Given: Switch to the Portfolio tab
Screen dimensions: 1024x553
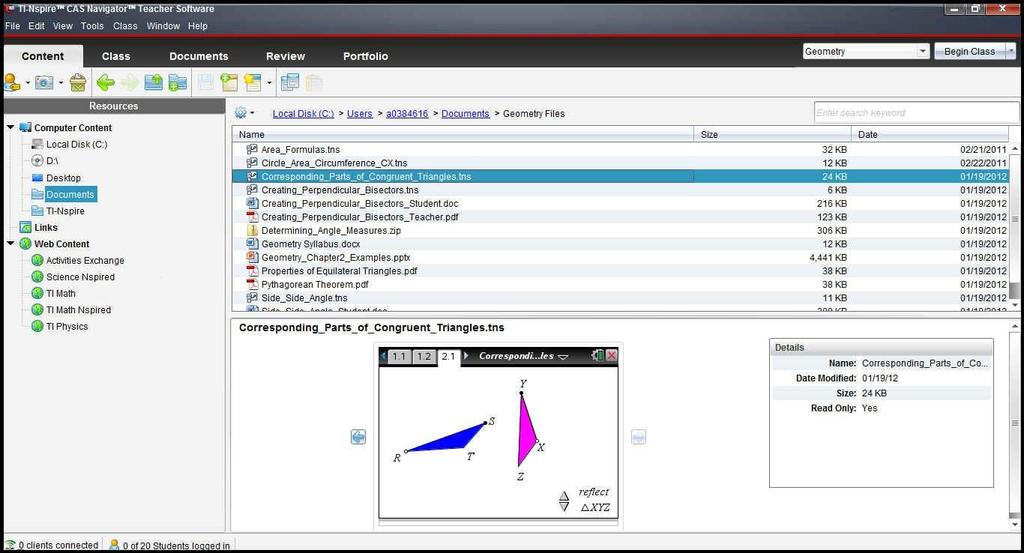Looking at the screenshot, I should [x=366, y=56].
